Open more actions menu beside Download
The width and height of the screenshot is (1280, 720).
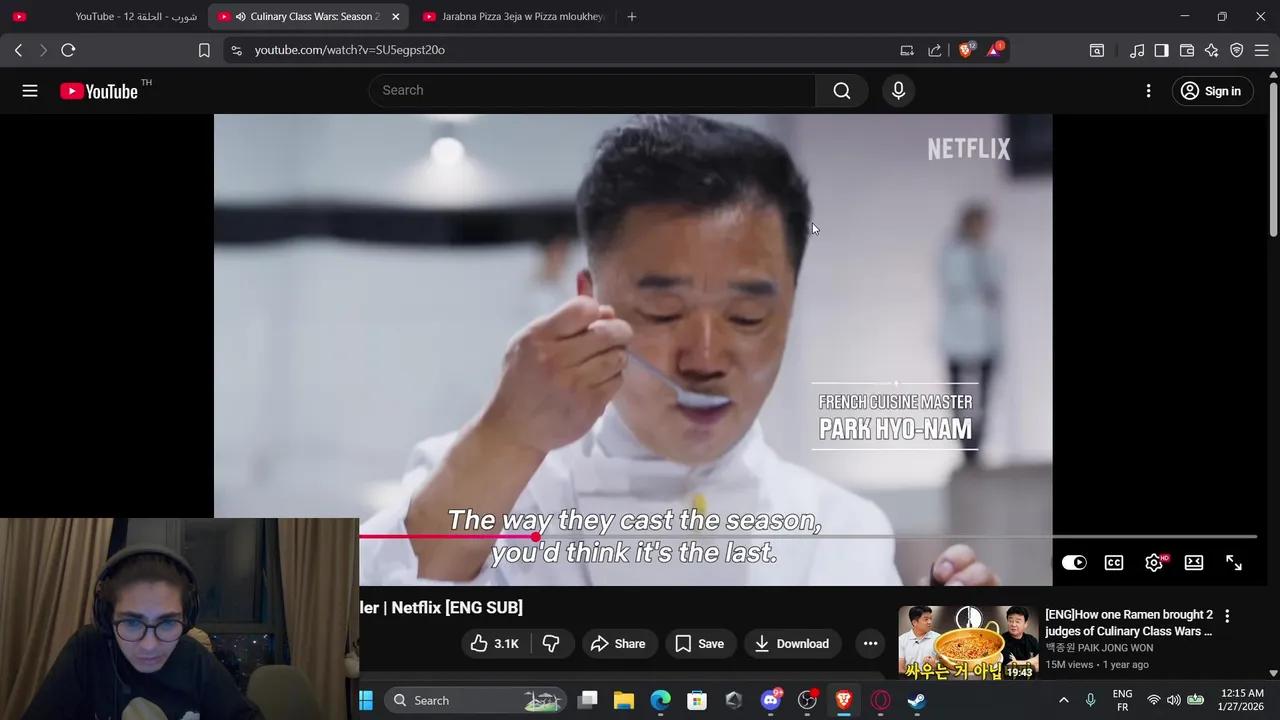point(870,644)
